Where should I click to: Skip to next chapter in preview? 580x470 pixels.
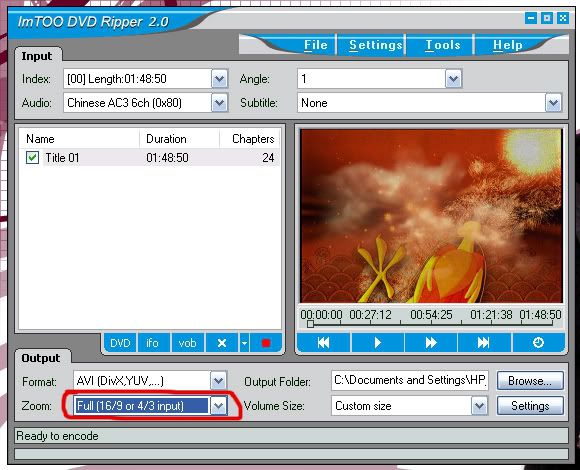(484, 343)
